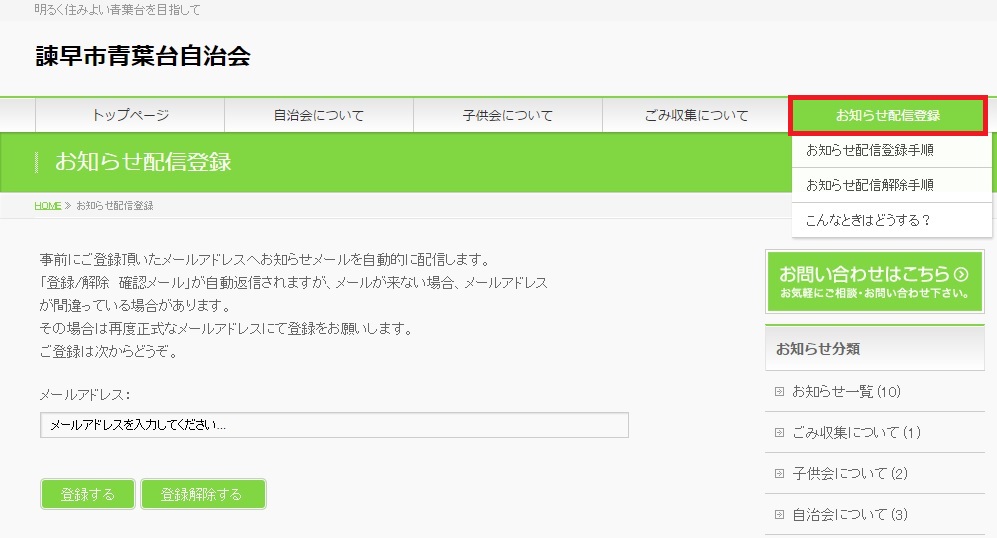
Task: Click the expand icon beside お知らせ一覧 (10)
Action: point(780,391)
